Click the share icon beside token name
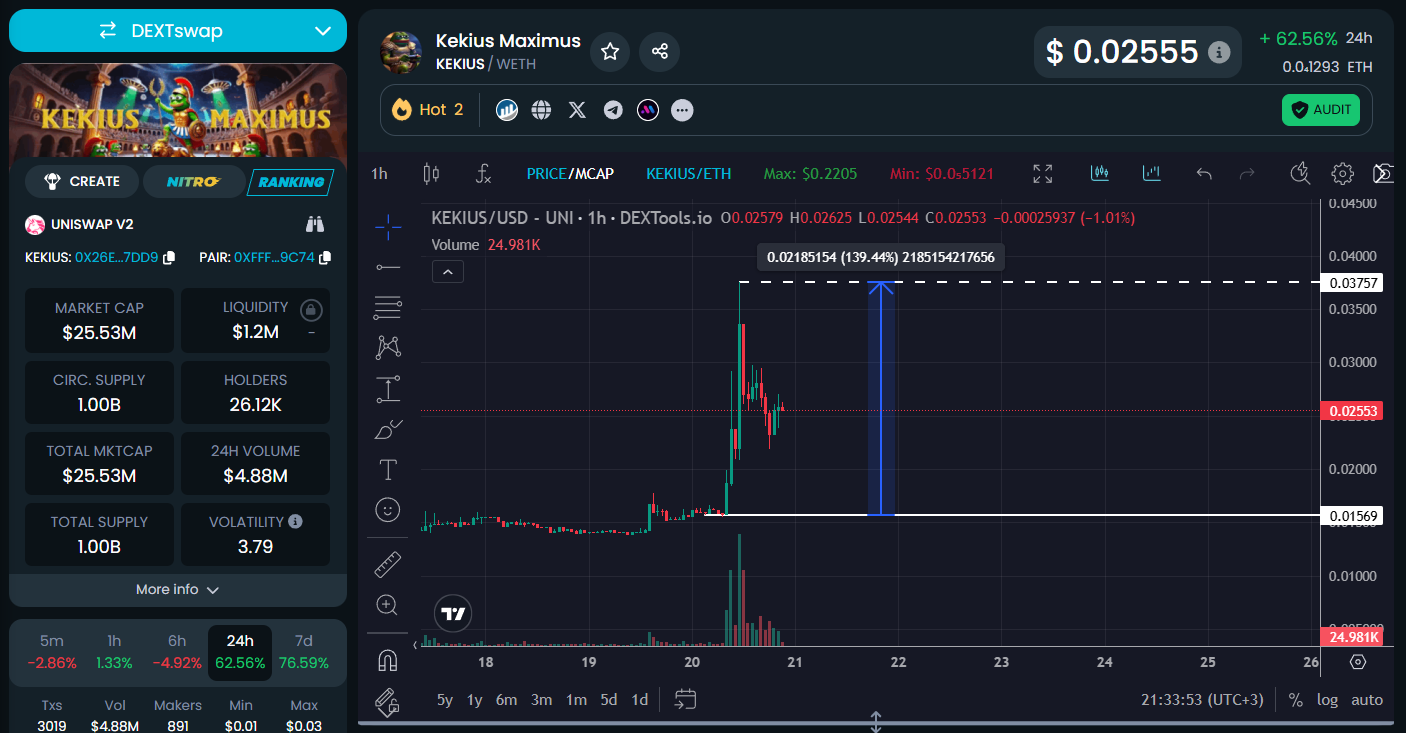 [x=659, y=51]
